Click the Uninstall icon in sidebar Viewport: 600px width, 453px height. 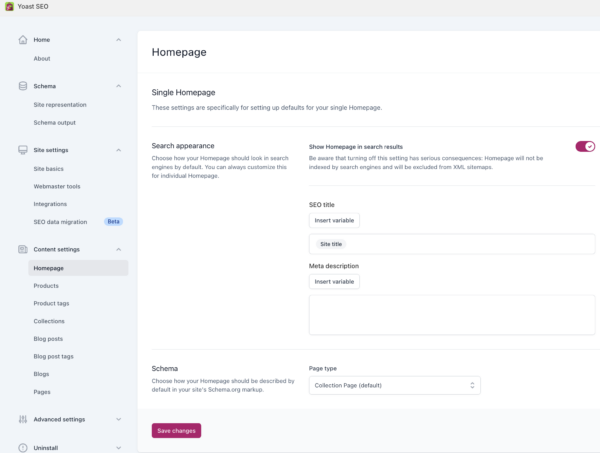[23, 447]
